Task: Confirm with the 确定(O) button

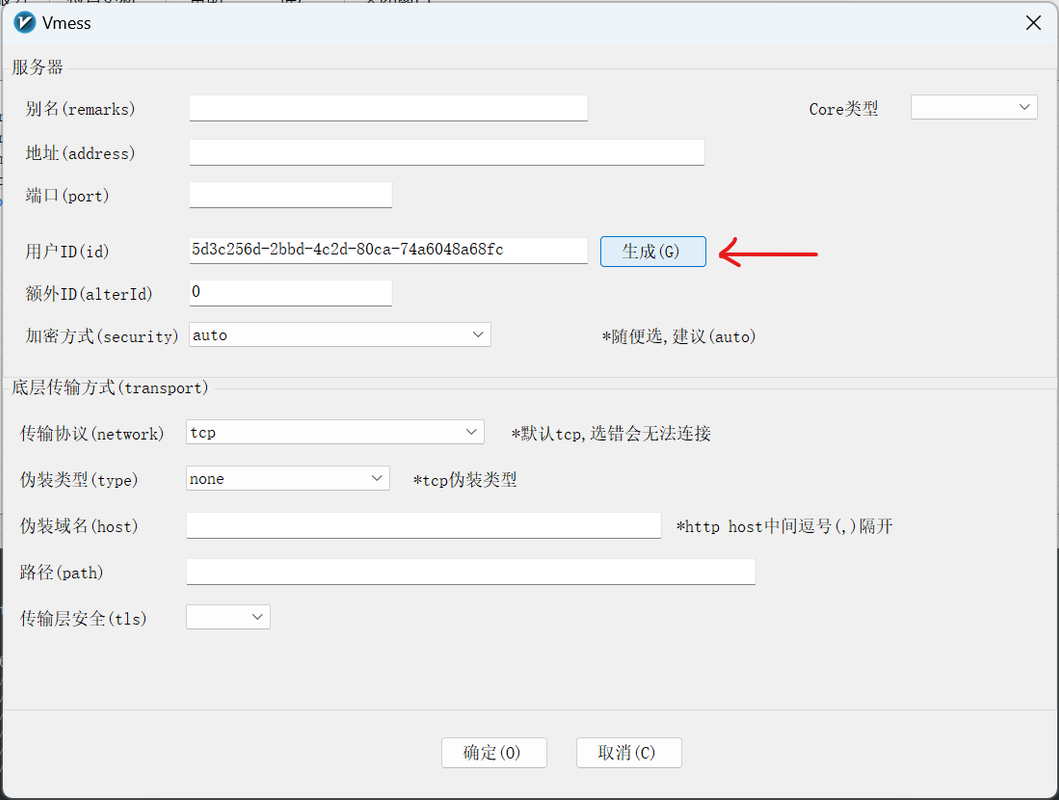Action: coord(494,752)
